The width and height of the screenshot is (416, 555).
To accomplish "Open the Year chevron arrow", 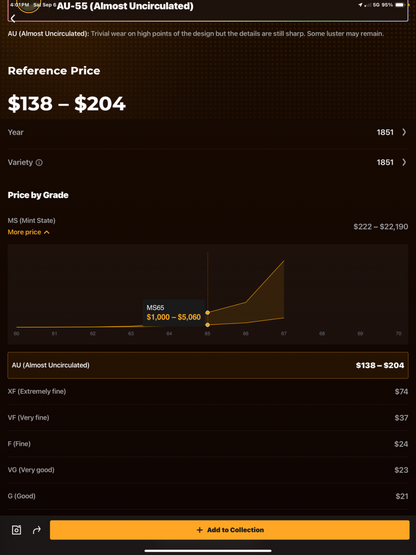I will (404, 132).
